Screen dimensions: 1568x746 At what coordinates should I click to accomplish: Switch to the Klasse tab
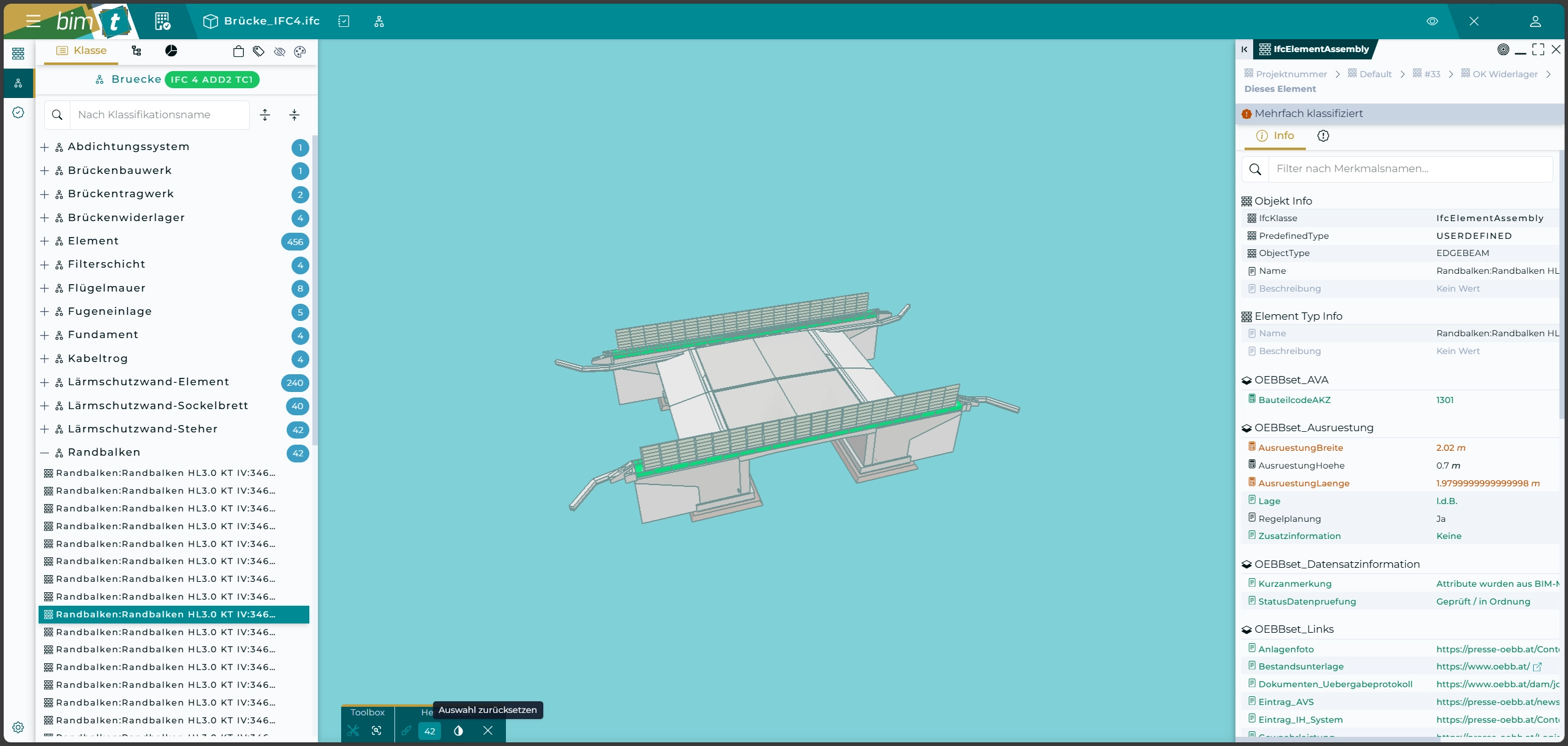pyautogui.click(x=81, y=51)
